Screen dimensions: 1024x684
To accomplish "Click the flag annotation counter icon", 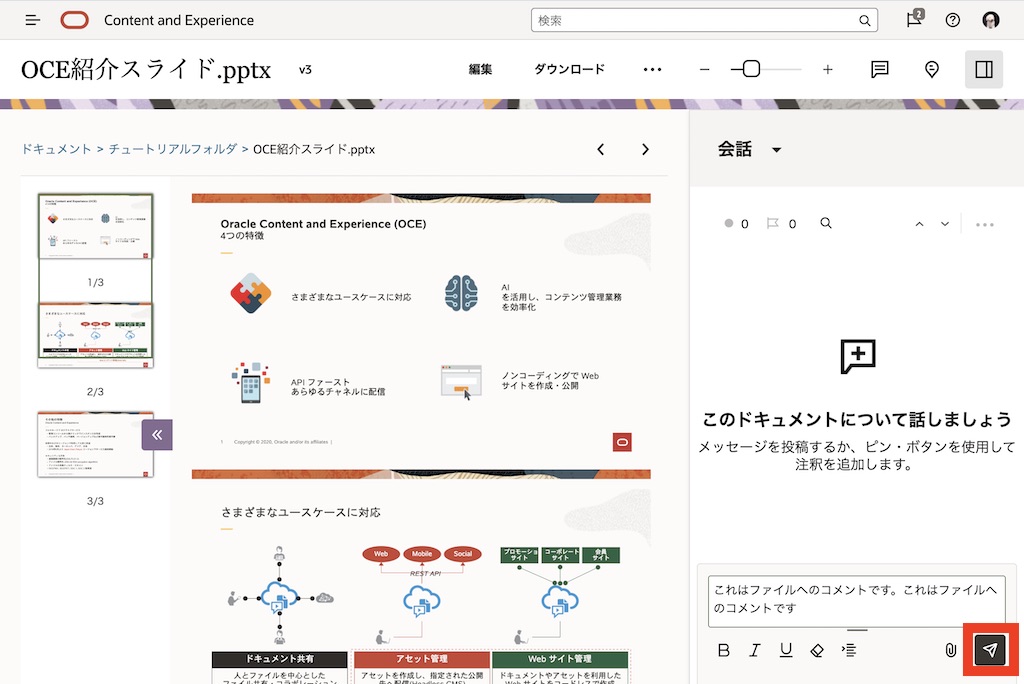I will click(x=775, y=223).
